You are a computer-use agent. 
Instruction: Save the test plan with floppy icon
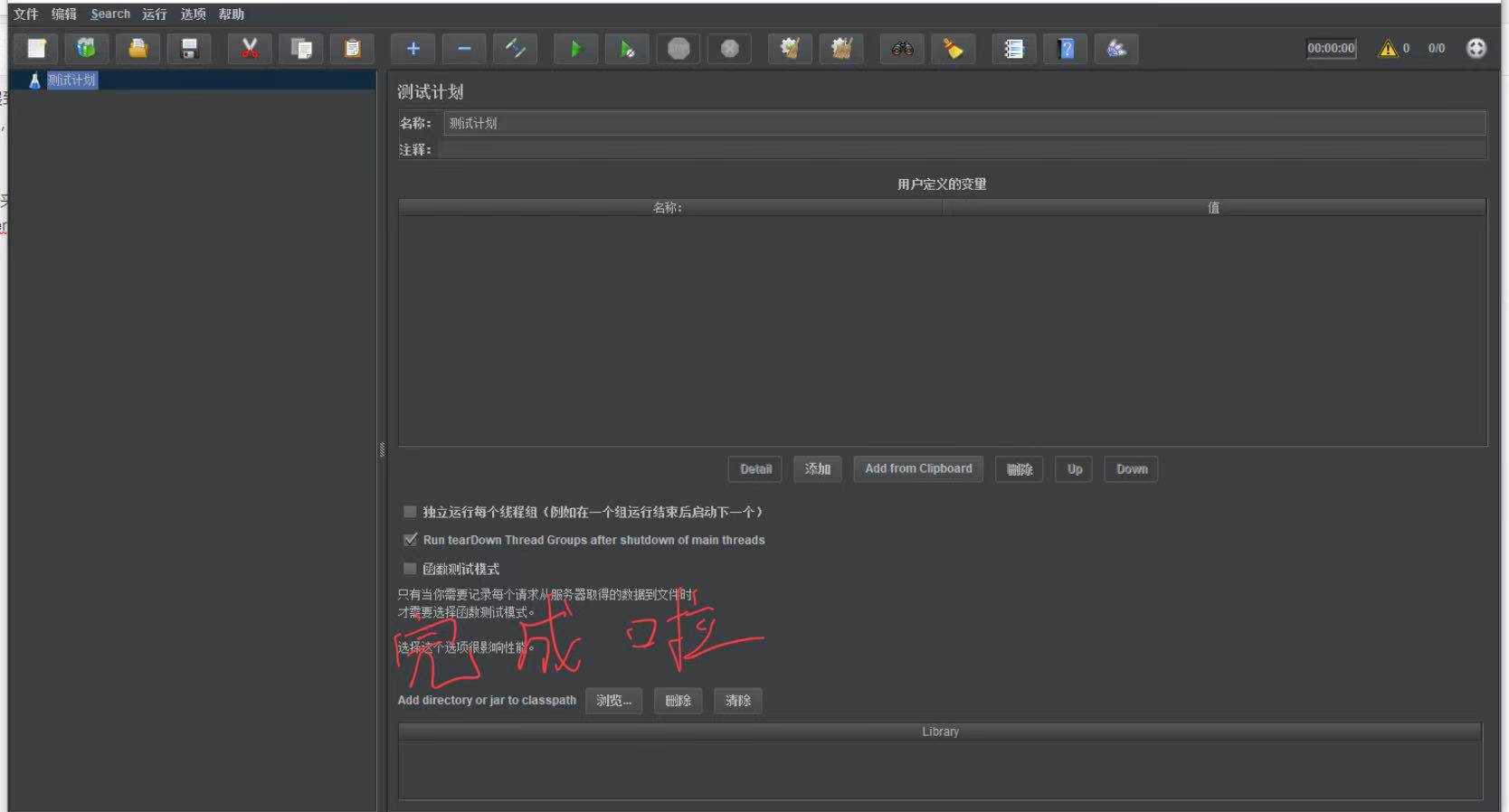(189, 49)
